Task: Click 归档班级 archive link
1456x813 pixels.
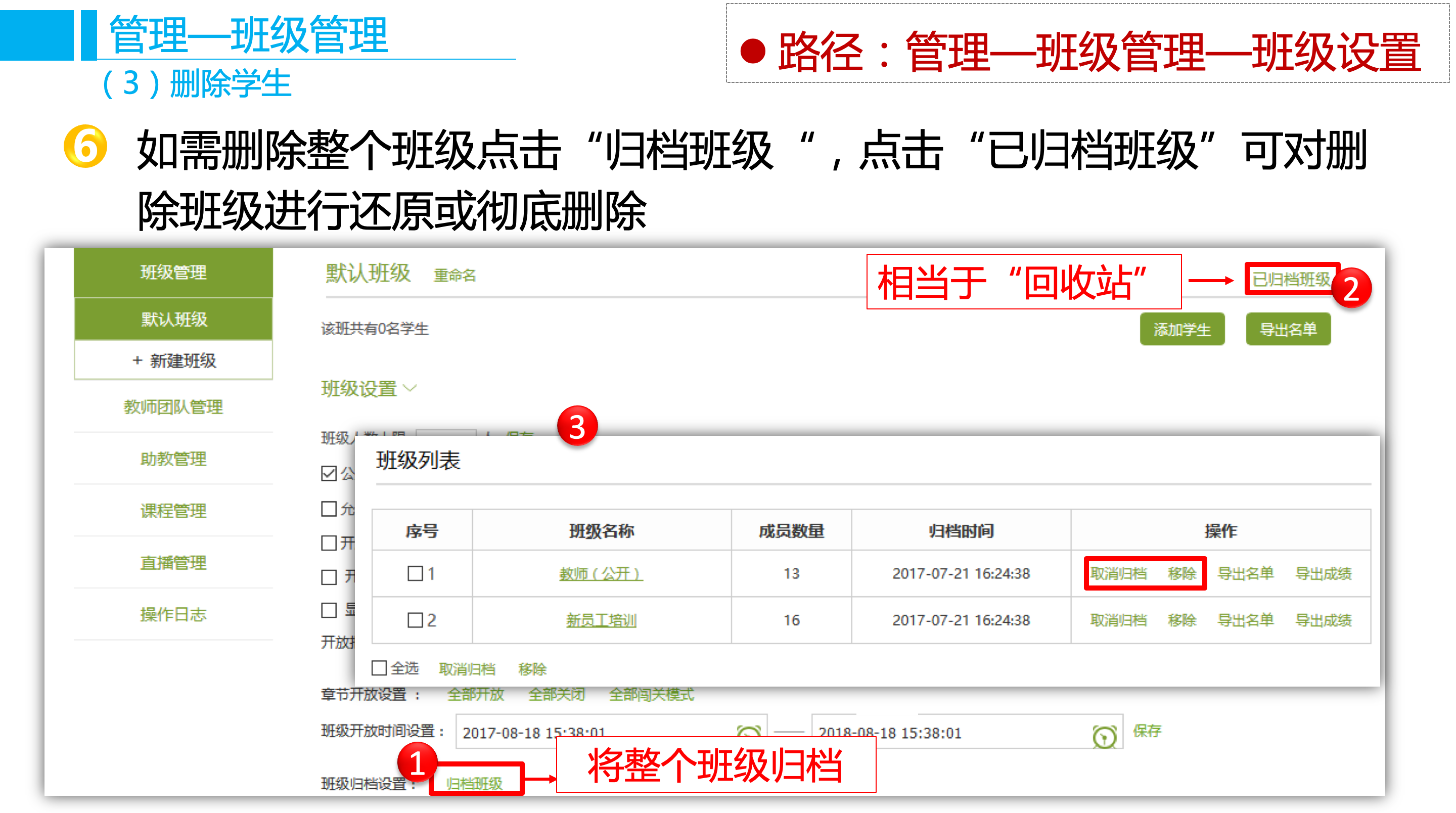Action: pos(474,783)
